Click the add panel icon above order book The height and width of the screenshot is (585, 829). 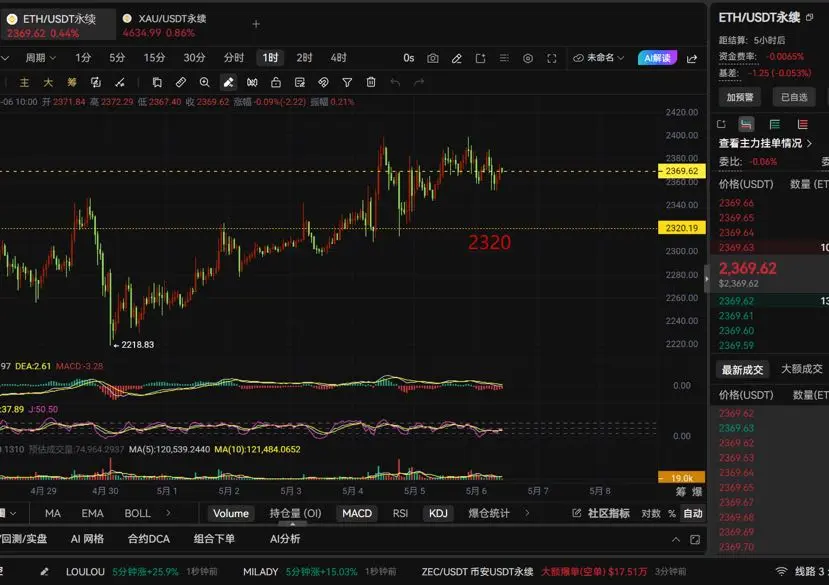721,124
